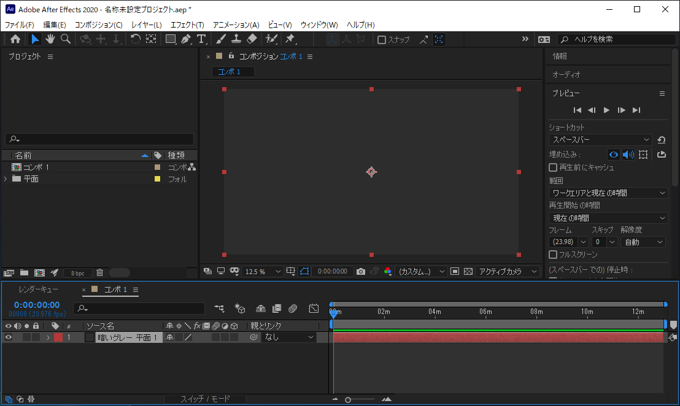Click the スイッチ / モード toggle button

(x=205, y=399)
